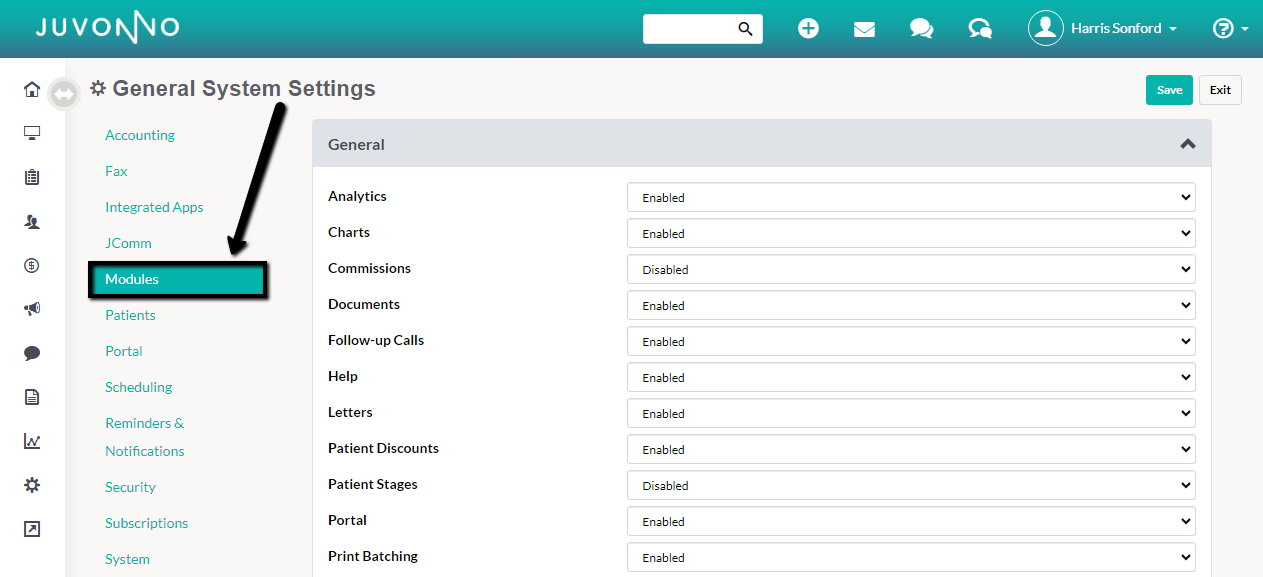Open the chart reports icon in sidebar

[x=32, y=441]
